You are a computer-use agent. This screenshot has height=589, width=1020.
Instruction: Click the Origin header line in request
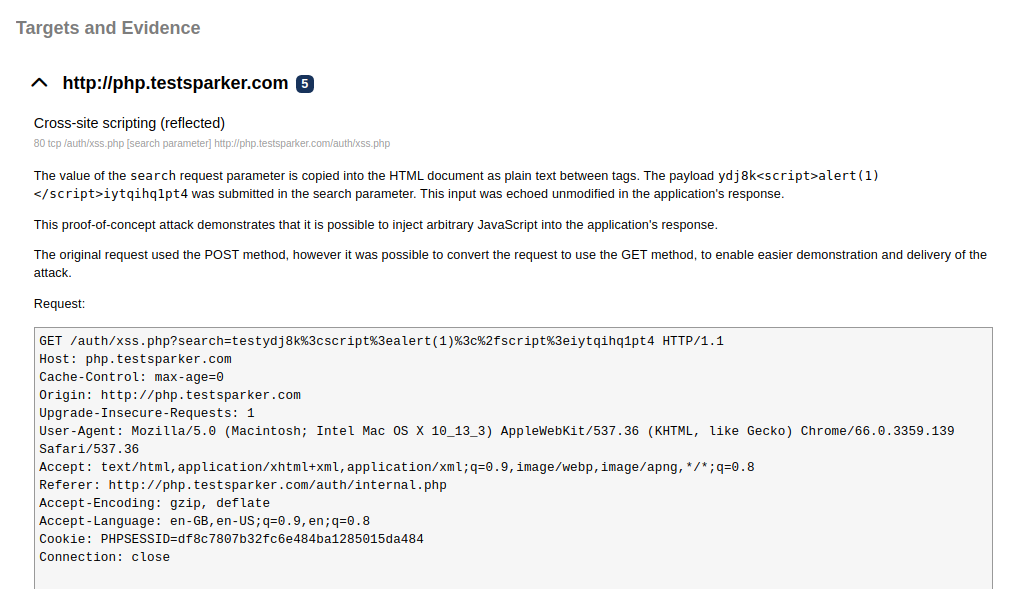pos(170,395)
